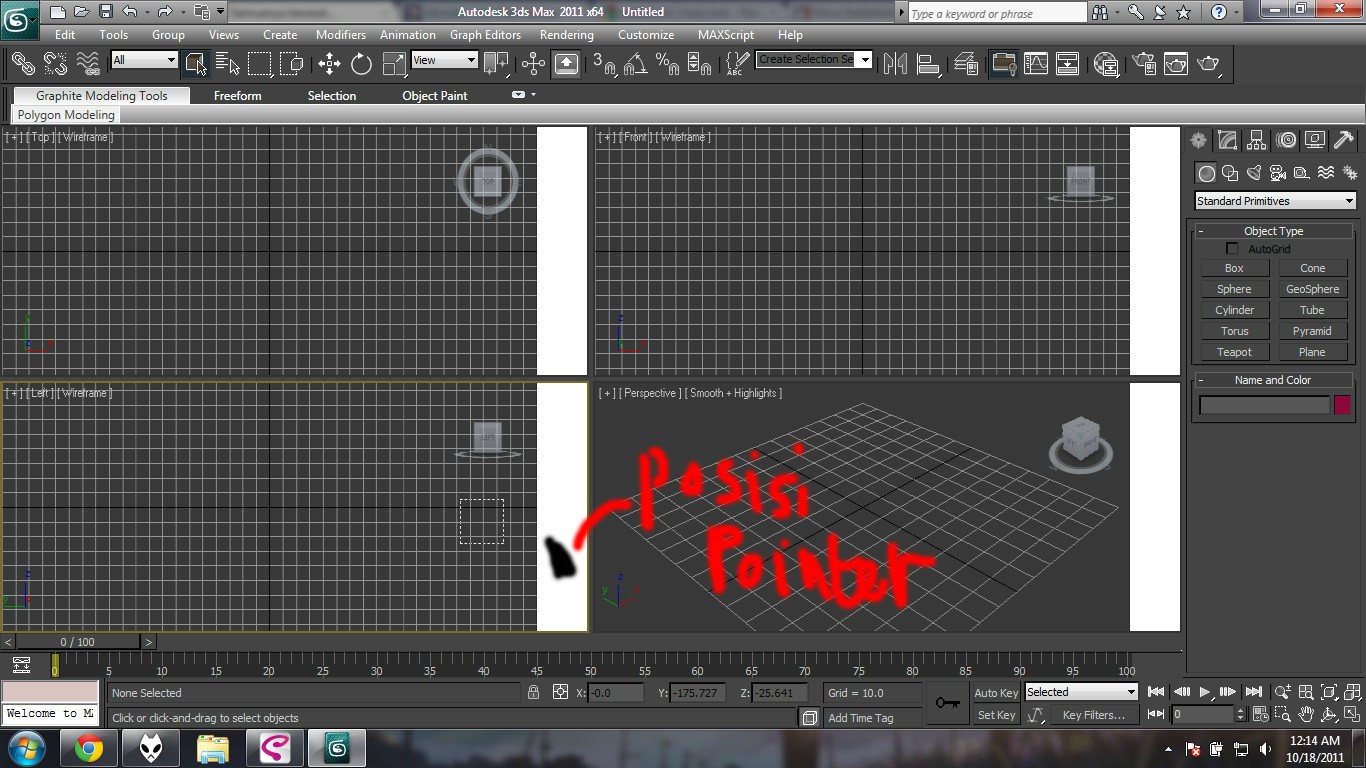Open the Standard Primitives category dropdown
The image size is (1366, 768).
pyautogui.click(x=1276, y=201)
